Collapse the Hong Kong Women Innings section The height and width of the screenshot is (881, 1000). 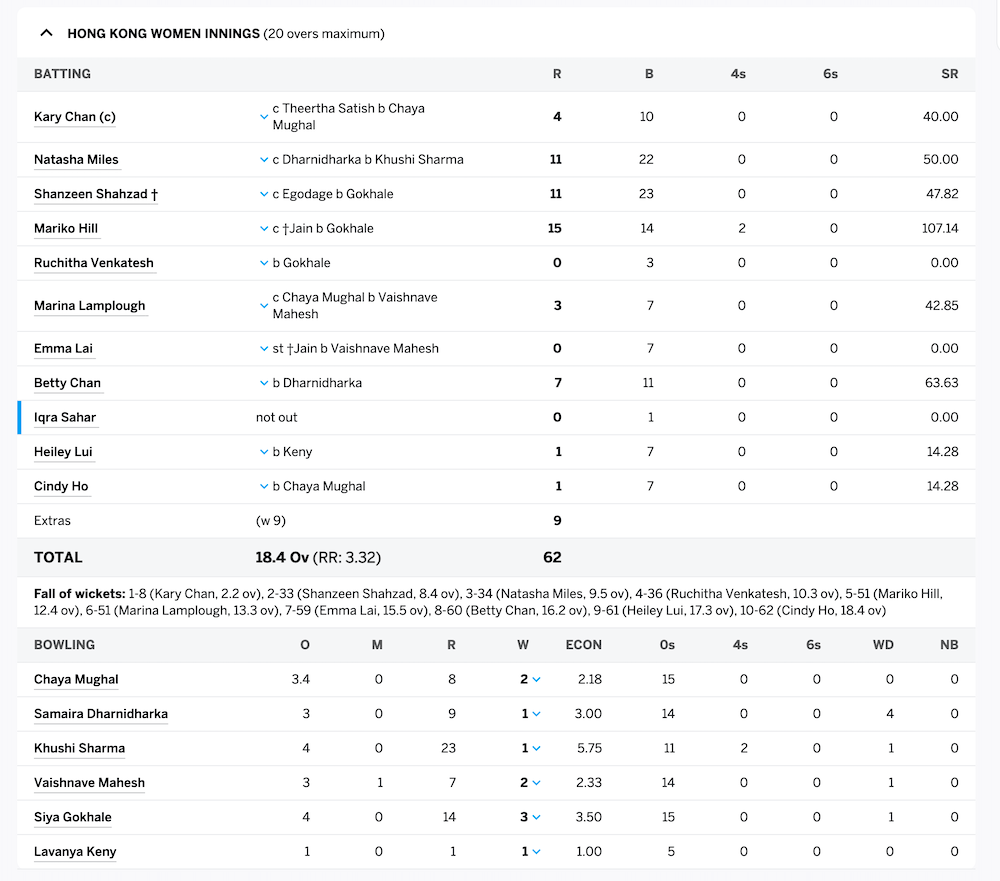pos(46,32)
